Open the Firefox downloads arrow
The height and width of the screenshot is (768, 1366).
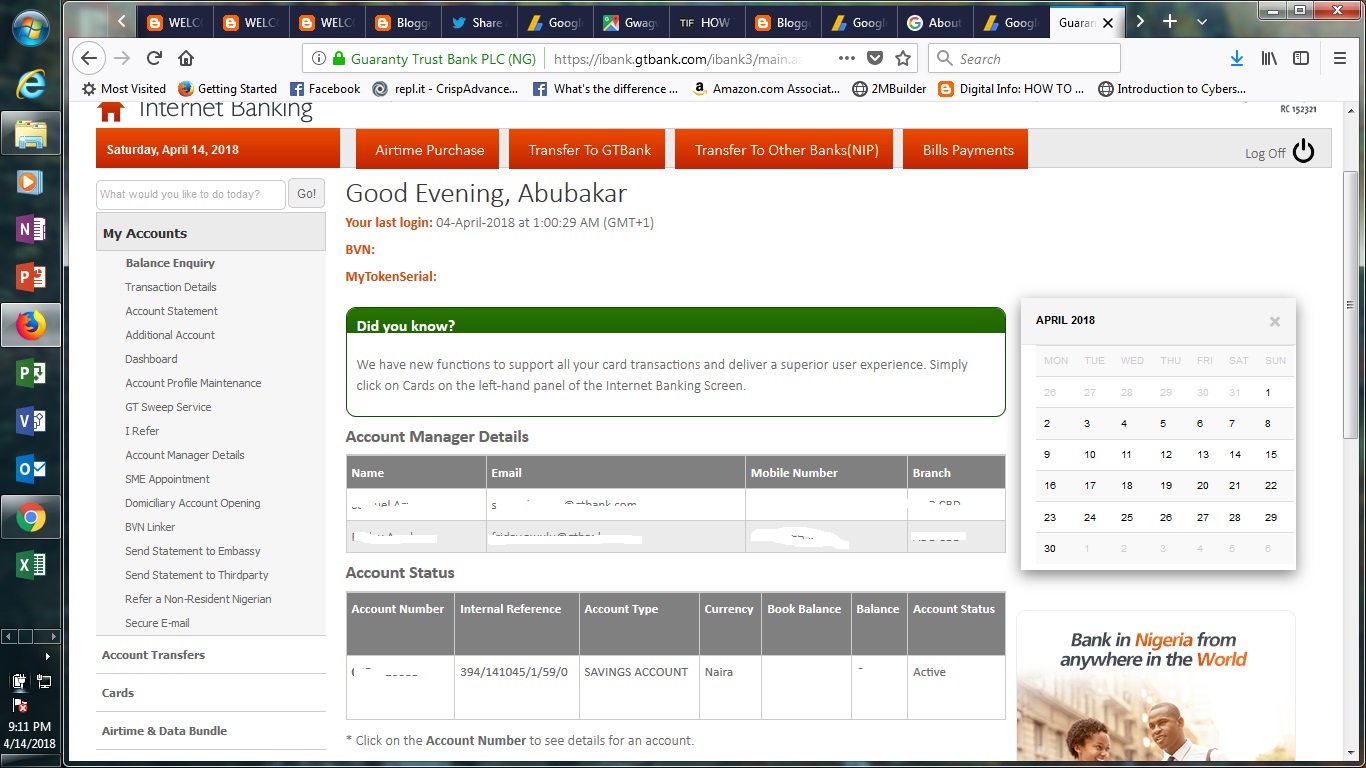(x=1237, y=58)
